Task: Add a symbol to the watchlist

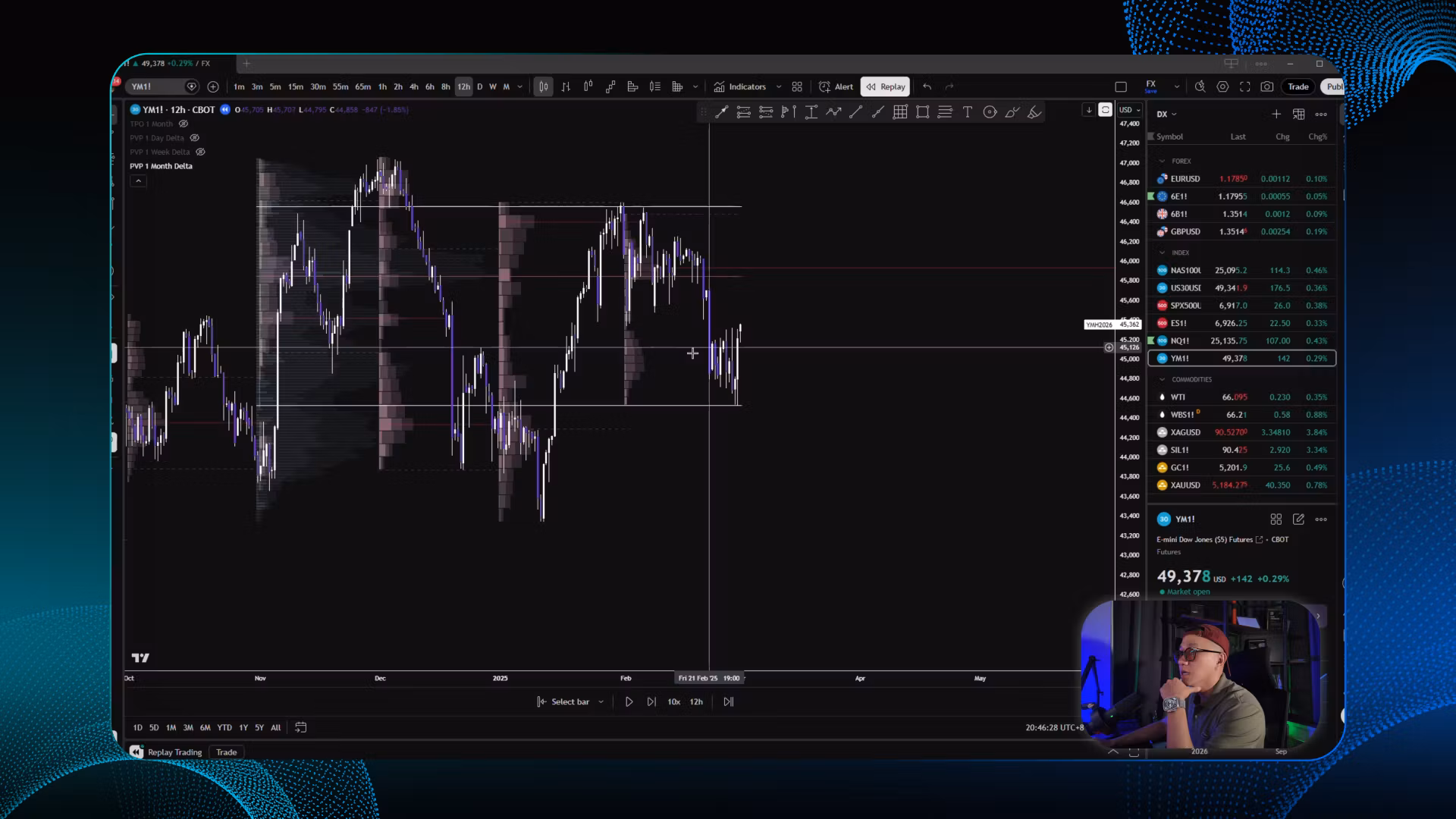Action: pos(1276,114)
